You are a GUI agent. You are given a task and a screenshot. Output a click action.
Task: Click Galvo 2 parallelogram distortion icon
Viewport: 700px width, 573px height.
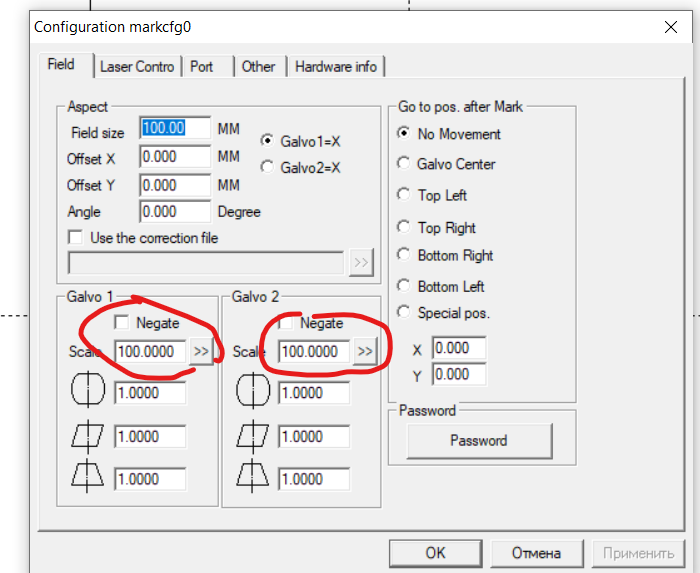[252, 436]
